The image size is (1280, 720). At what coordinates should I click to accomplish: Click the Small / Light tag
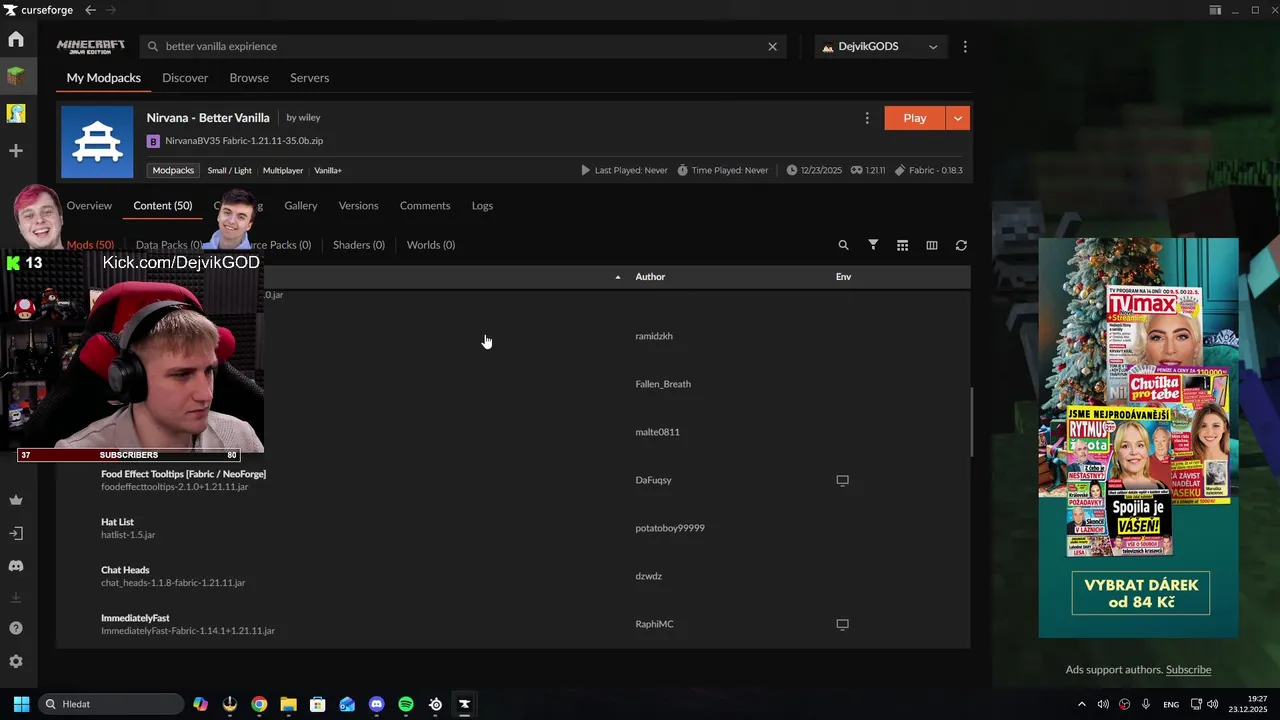pos(230,171)
